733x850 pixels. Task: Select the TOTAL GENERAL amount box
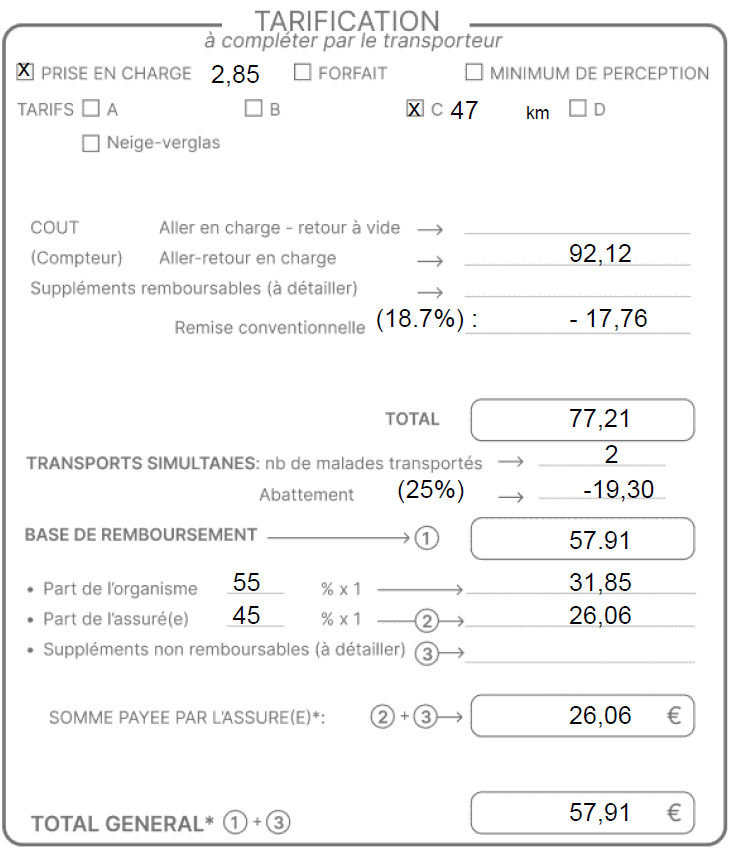[x=582, y=813]
